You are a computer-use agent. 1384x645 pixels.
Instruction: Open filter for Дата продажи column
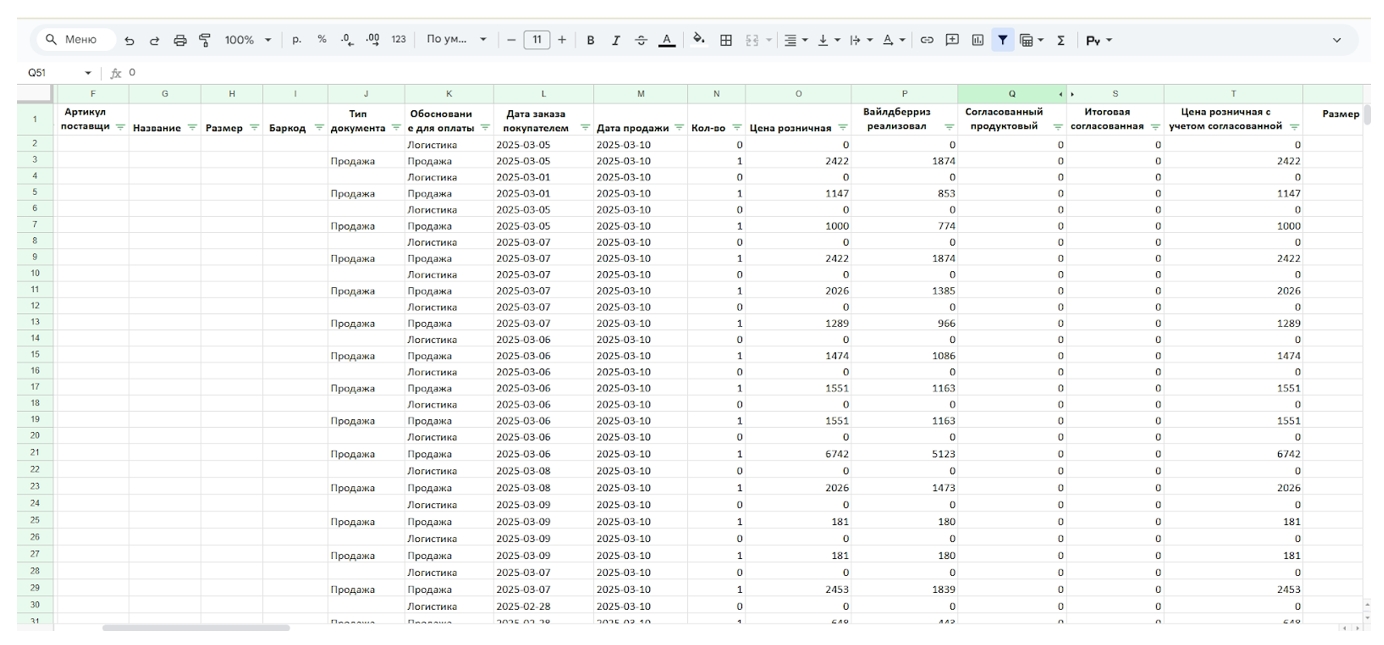click(x=678, y=127)
